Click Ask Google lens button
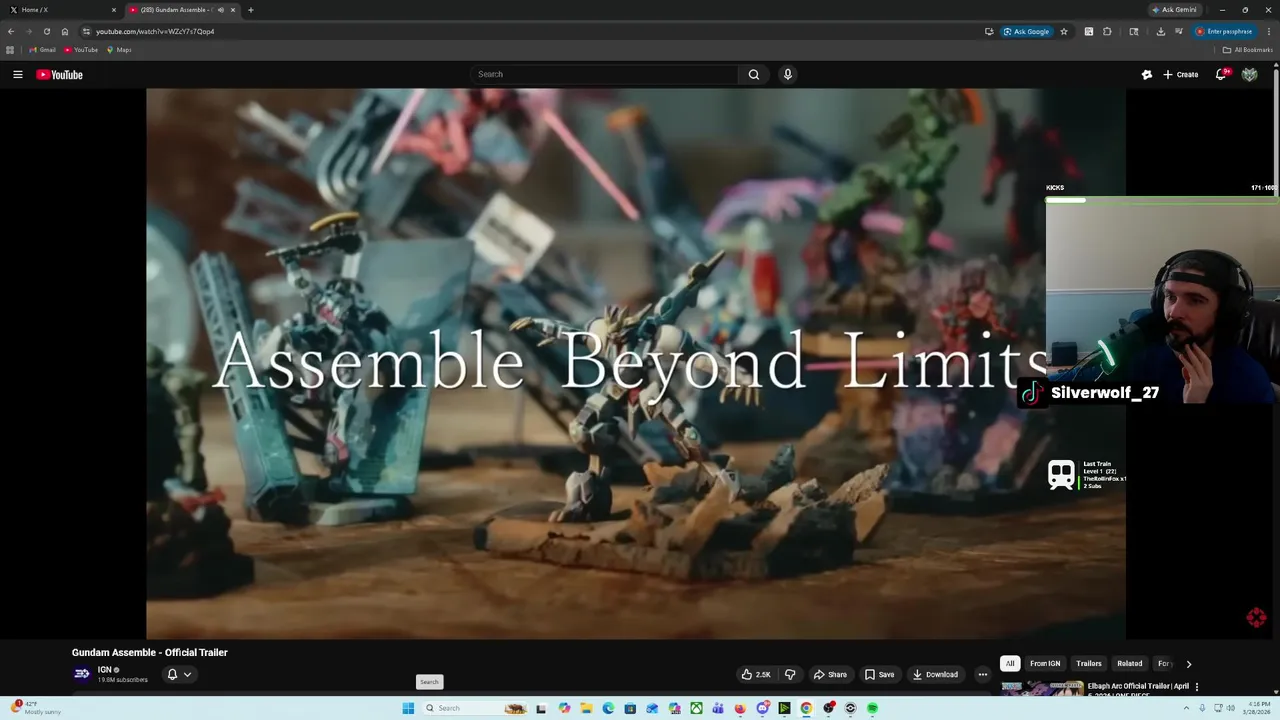Image resolution: width=1280 pixels, height=720 pixels. click(x=1026, y=31)
